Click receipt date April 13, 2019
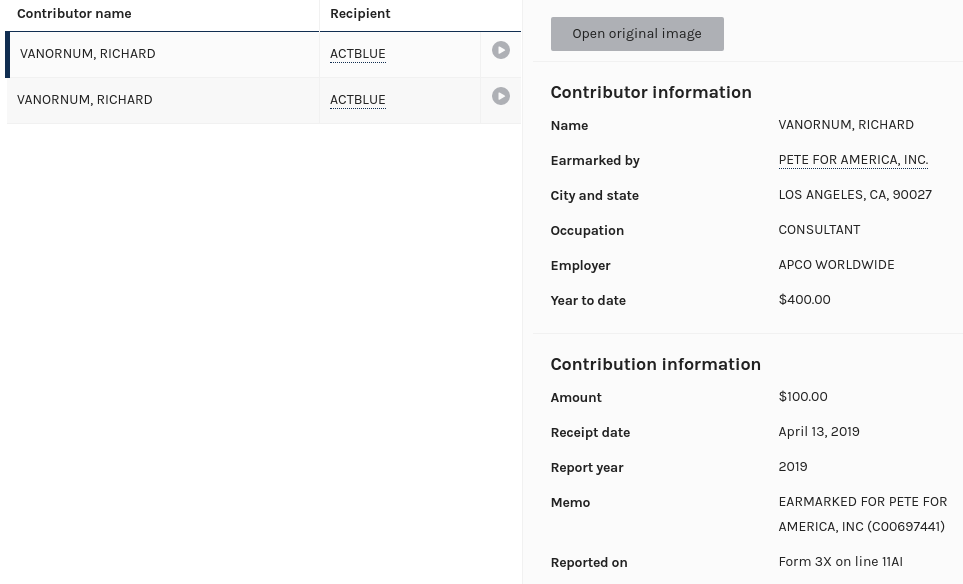This screenshot has width=963, height=584. coord(819,432)
